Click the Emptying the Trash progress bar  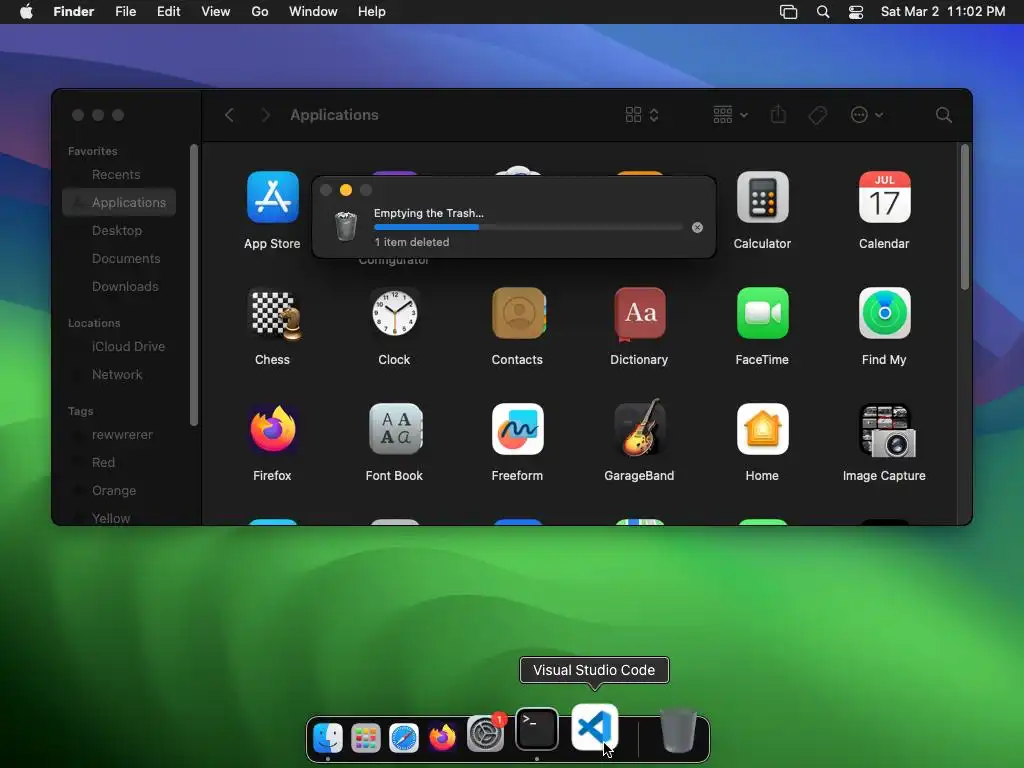tap(528, 227)
